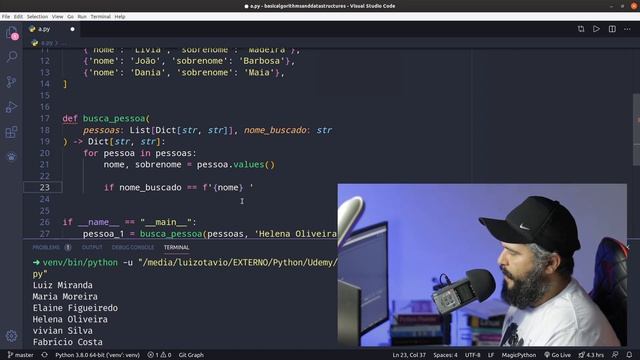Open the Terminal menu

coord(100,17)
